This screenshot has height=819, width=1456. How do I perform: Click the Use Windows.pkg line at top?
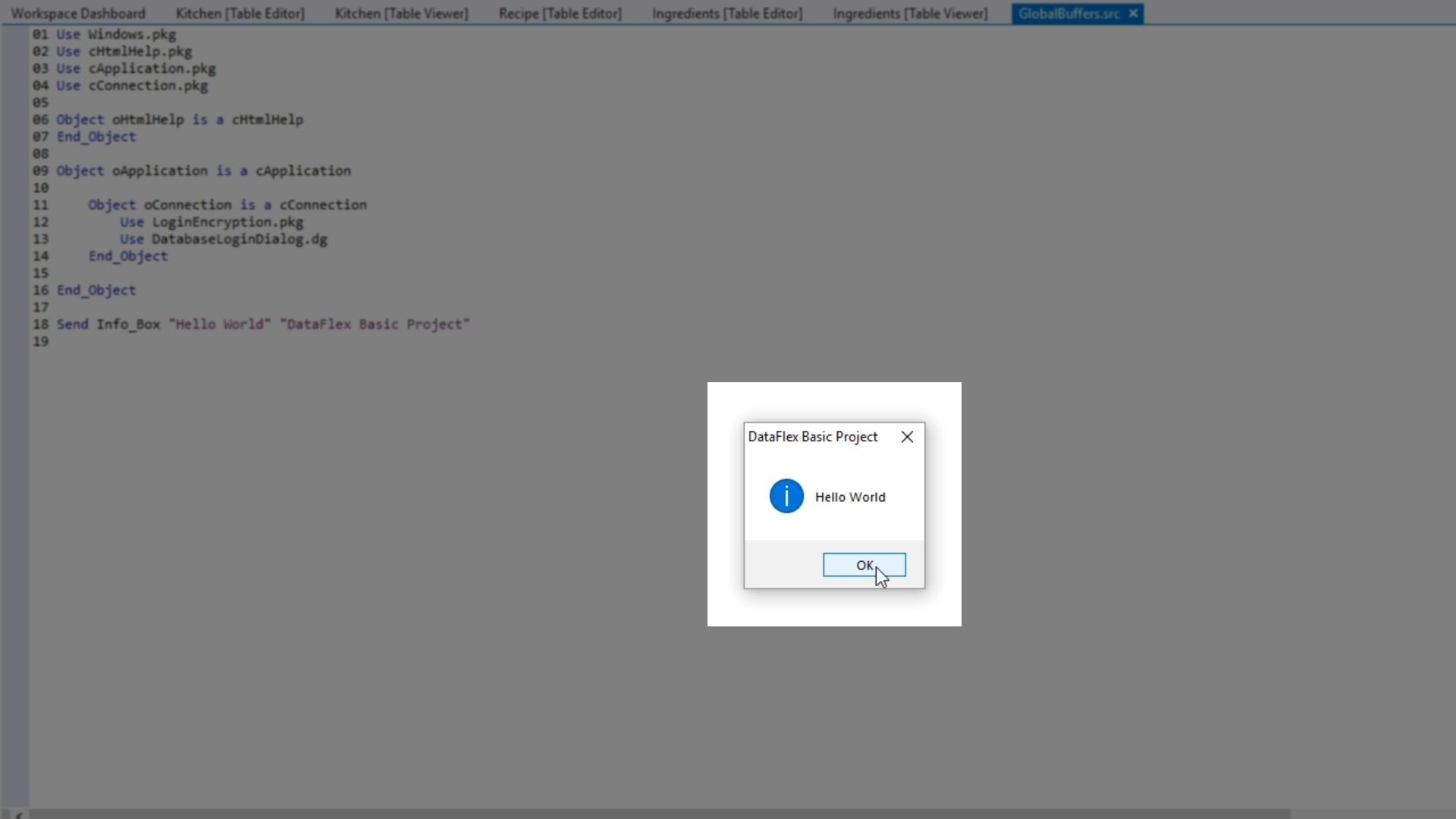116,35
